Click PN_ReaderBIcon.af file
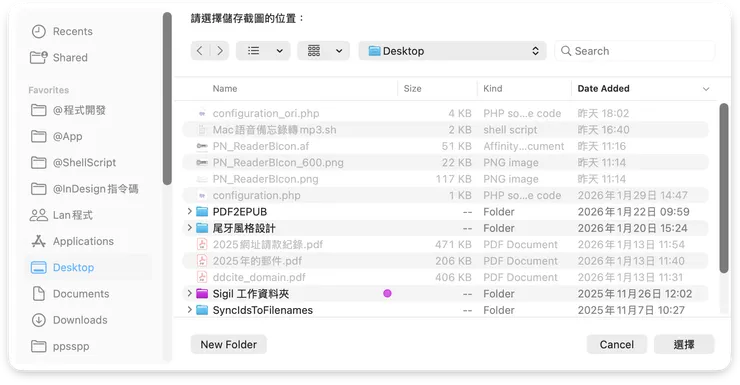Viewport: 740px width, 385px height. (261, 146)
